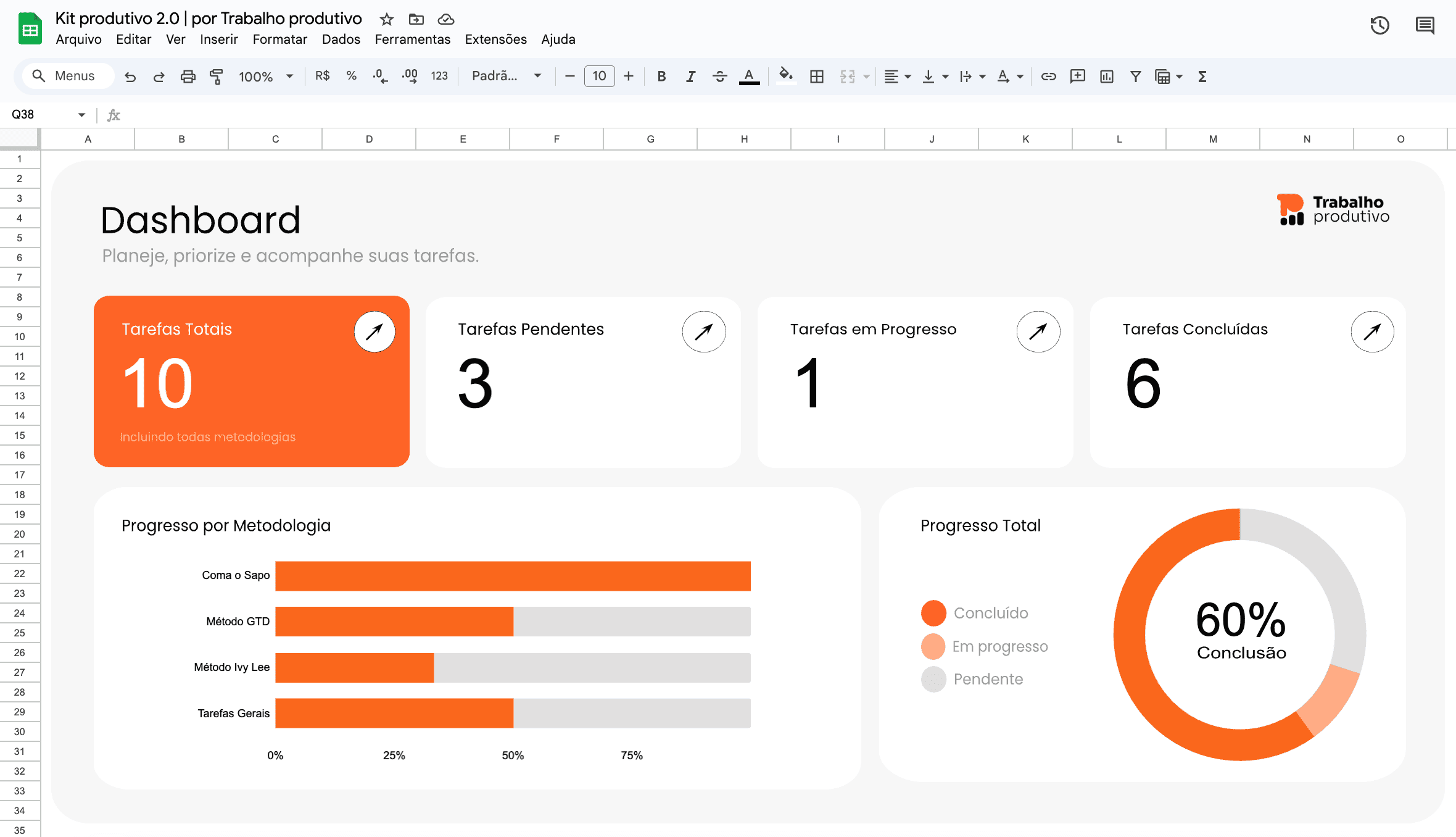
Task: Click the font size field 10
Action: (x=600, y=76)
